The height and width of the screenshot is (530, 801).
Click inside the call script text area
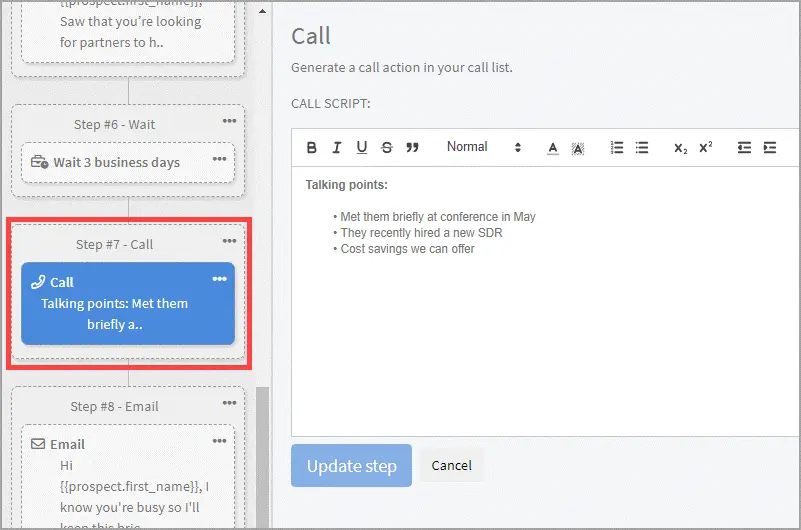(546, 301)
